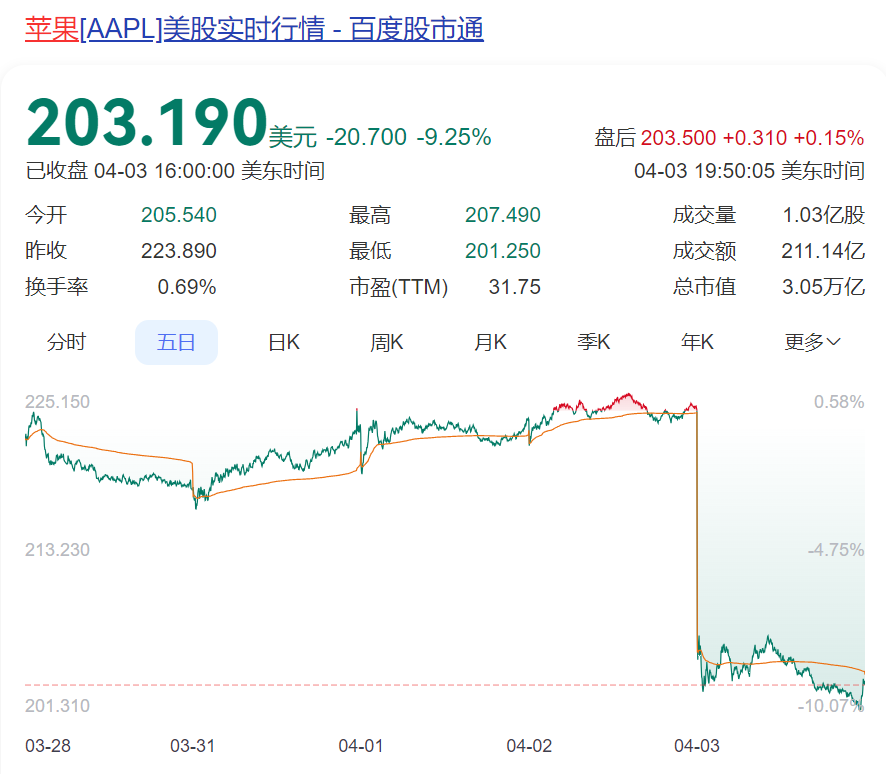Click the percentage change -9.25%
Image resolution: width=886 pixels, height=774 pixels.
454,137
